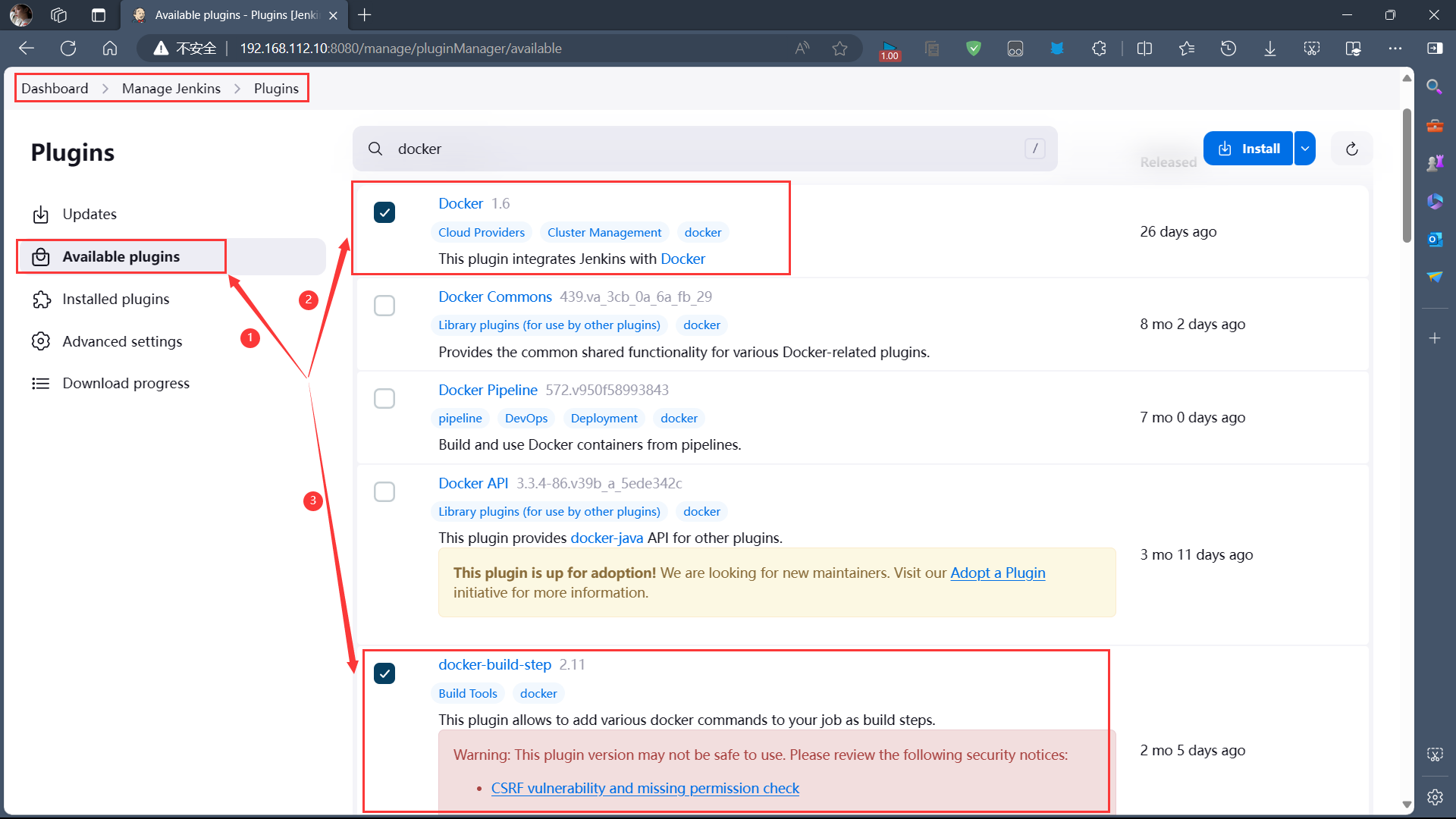Uncheck the docker-build-step plugin checkbox
This screenshot has width=1456, height=819.
384,673
